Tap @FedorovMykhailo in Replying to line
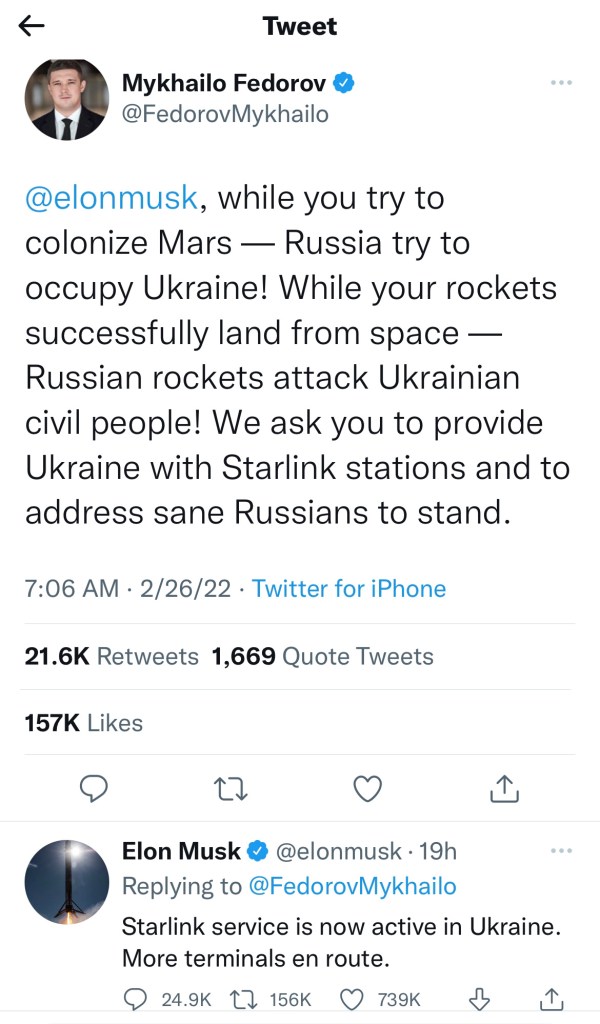This screenshot has height=1024, width=600. point(352,886)
